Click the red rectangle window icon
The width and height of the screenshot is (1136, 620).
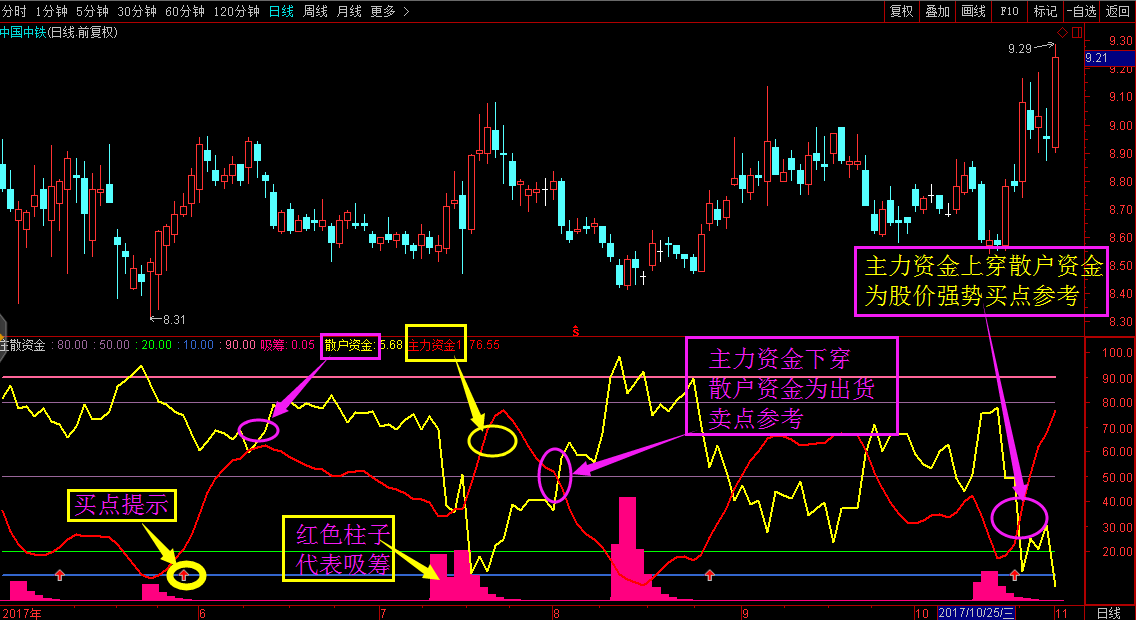click(1076, 32)
